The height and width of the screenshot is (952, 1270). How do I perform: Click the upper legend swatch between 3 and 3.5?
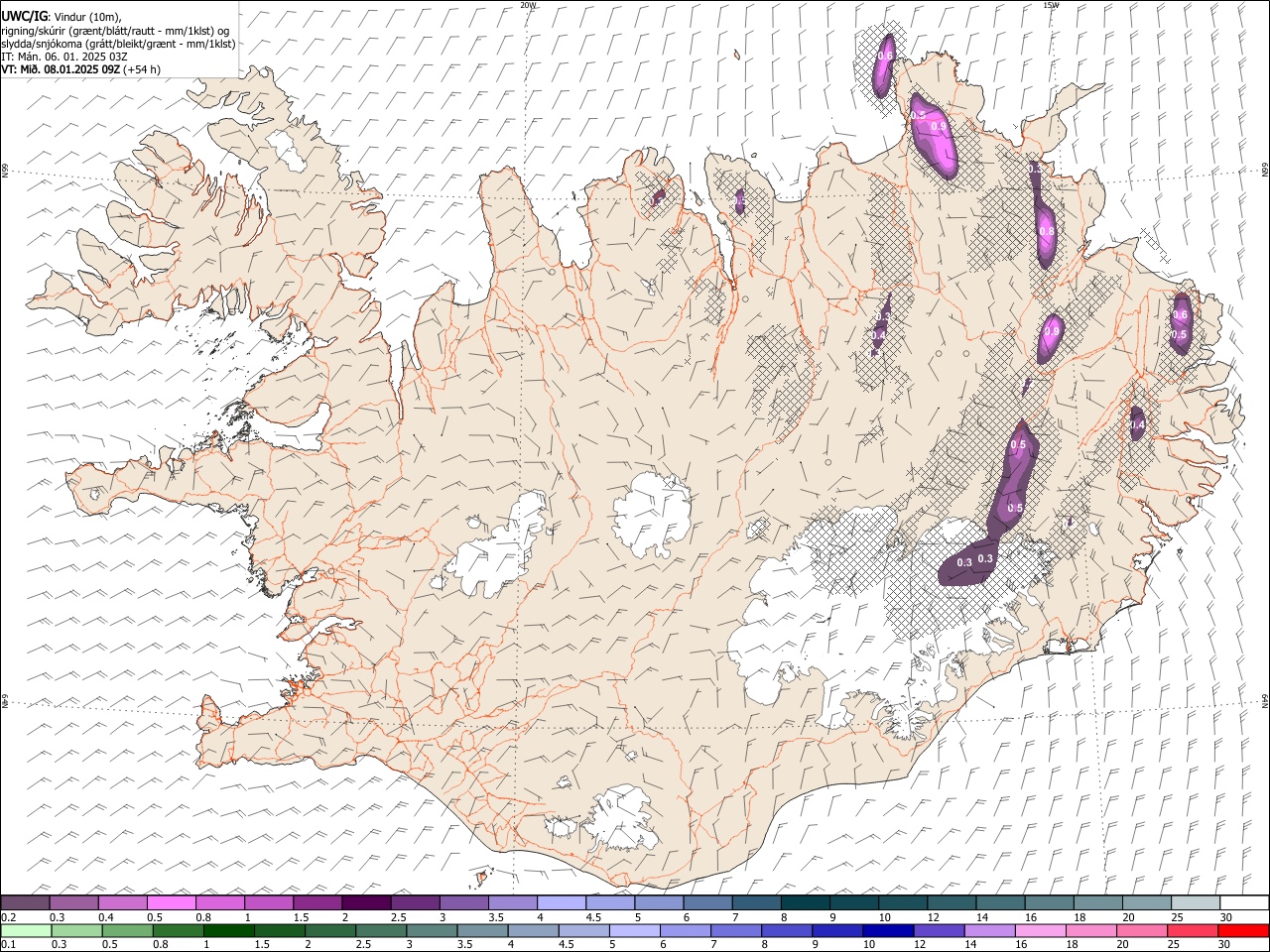tap(463, 902)
